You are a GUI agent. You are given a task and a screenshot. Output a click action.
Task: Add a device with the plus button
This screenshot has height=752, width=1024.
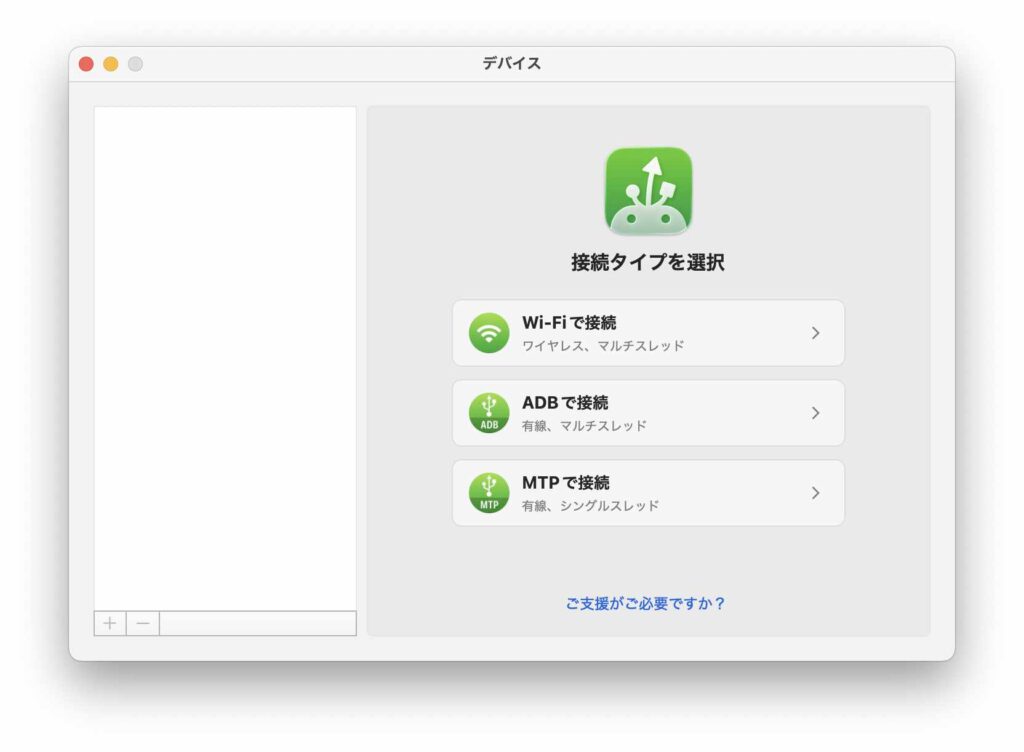click(110, 623)
